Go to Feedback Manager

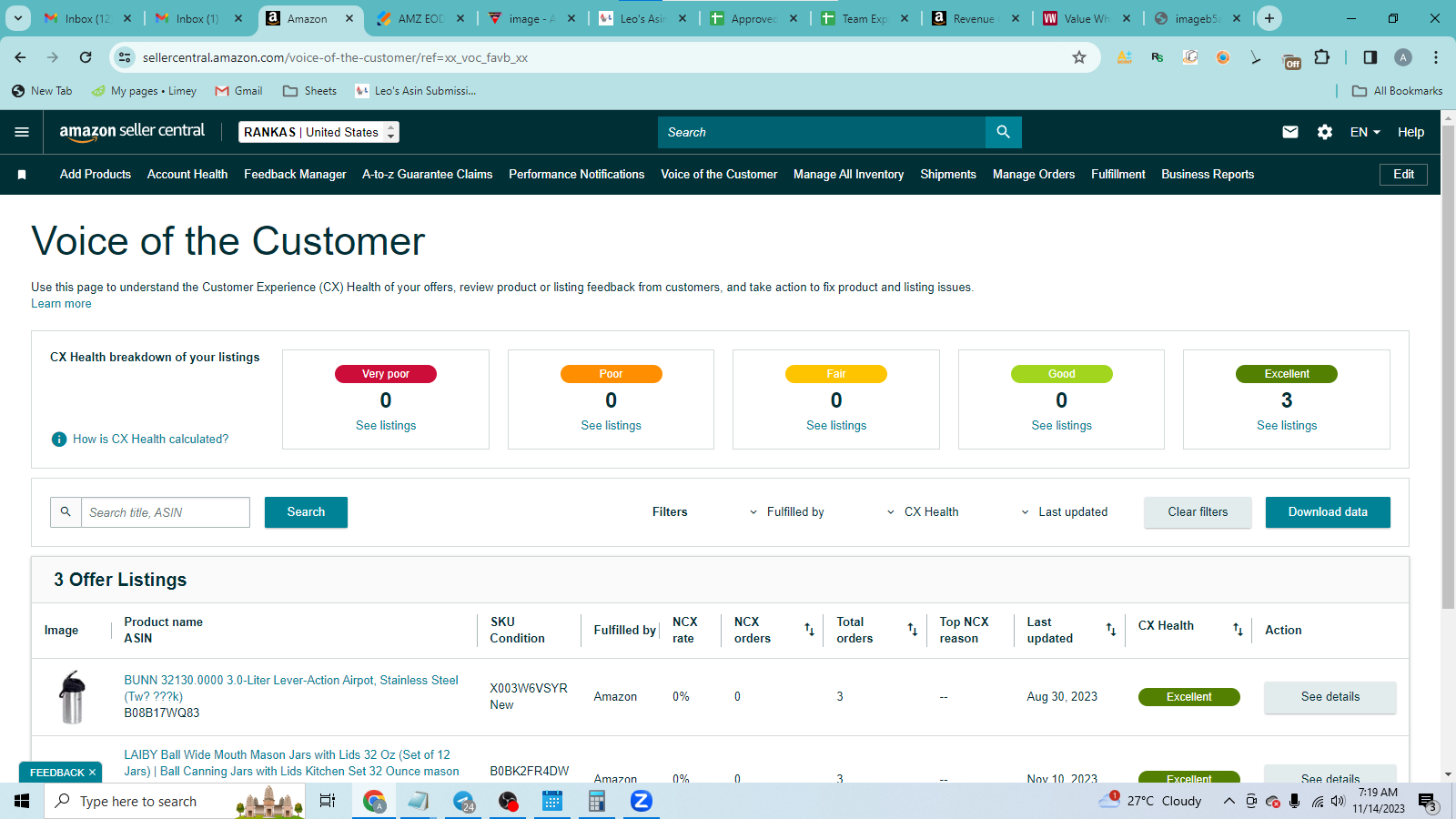pos(295,175)
